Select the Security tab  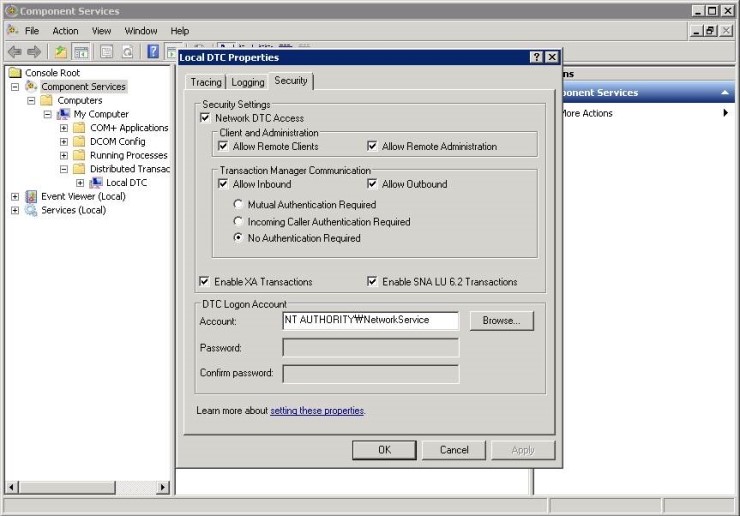[291, 81]
